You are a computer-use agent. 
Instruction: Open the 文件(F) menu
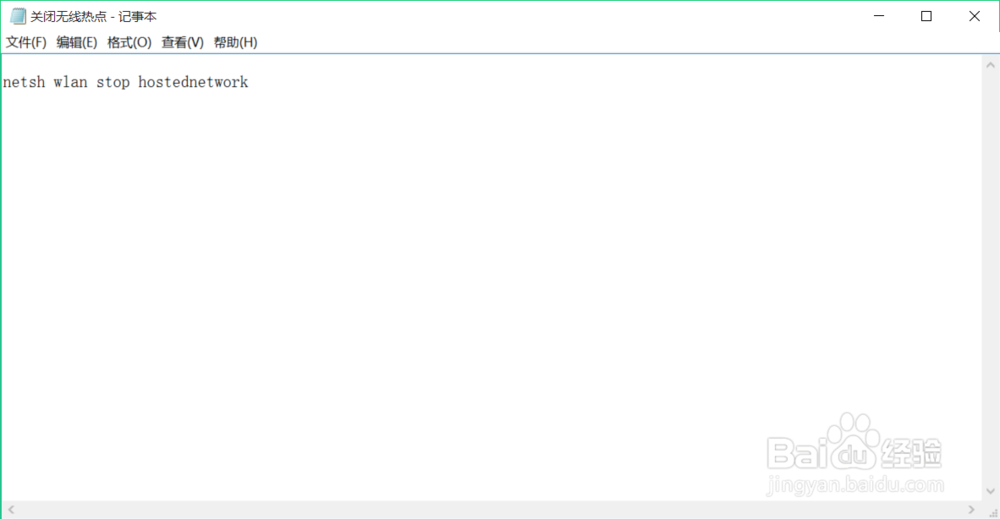(x=26, y=42)
